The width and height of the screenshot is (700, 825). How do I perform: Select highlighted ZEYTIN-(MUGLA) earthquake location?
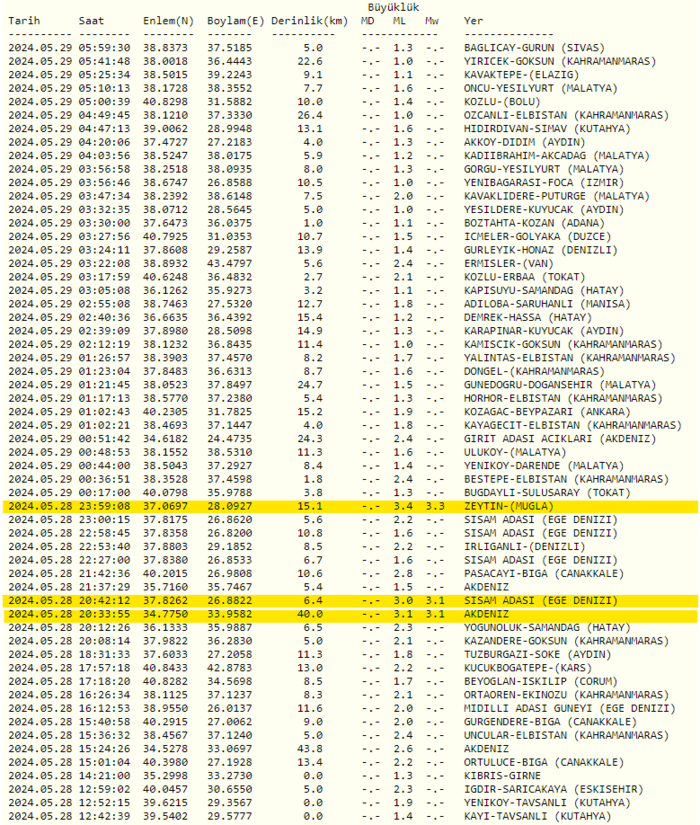click(508, 506)
